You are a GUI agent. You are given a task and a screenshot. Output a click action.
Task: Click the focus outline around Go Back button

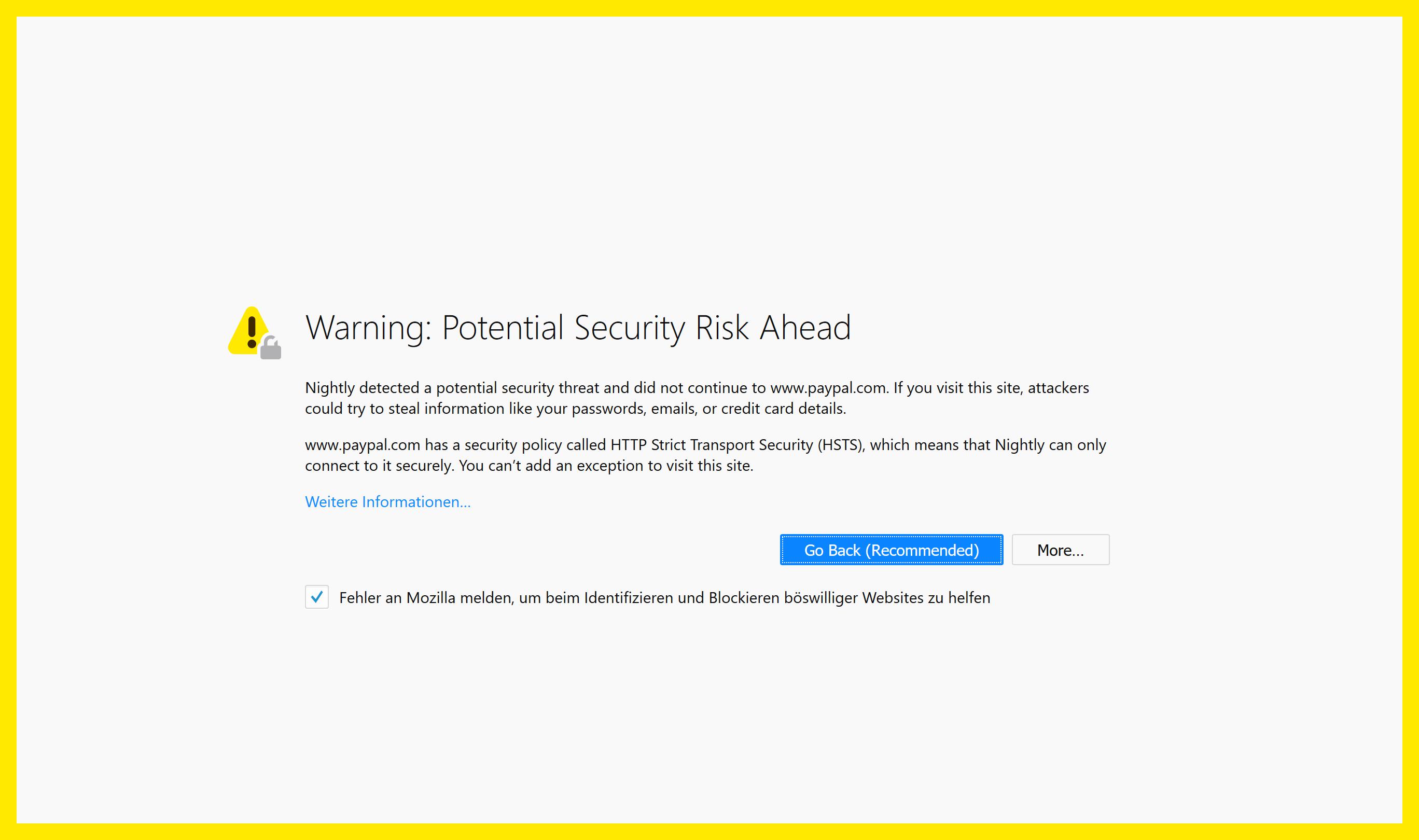891,536
